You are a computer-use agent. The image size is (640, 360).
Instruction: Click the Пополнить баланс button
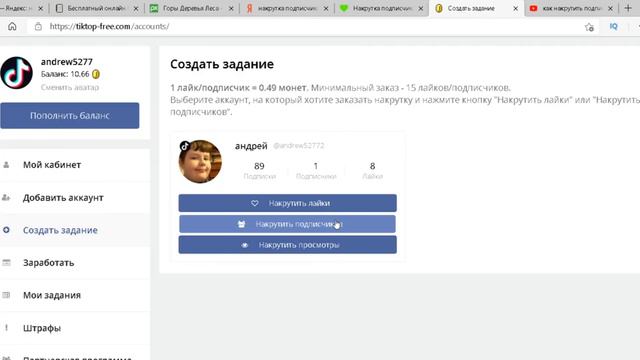(70, 116)
